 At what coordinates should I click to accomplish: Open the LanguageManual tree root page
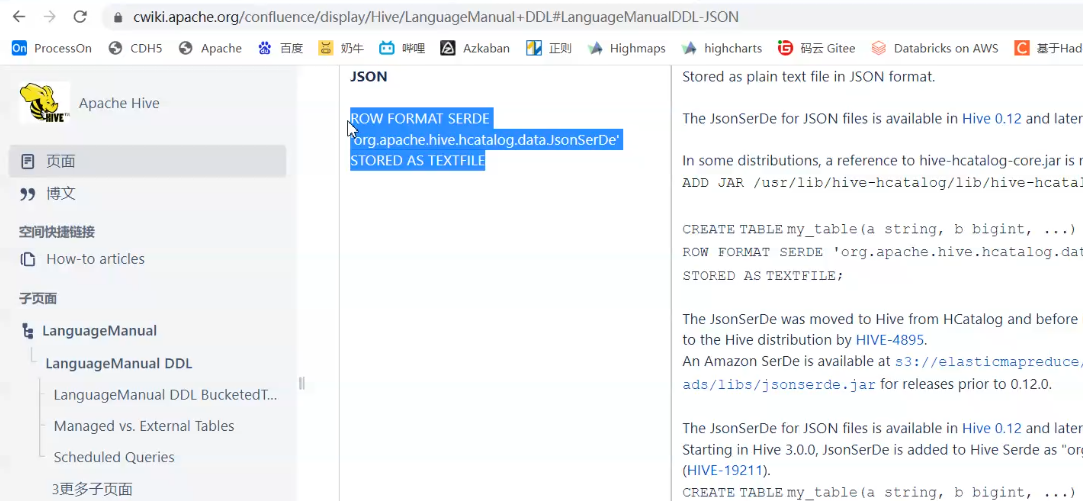[x=99, y=330]
